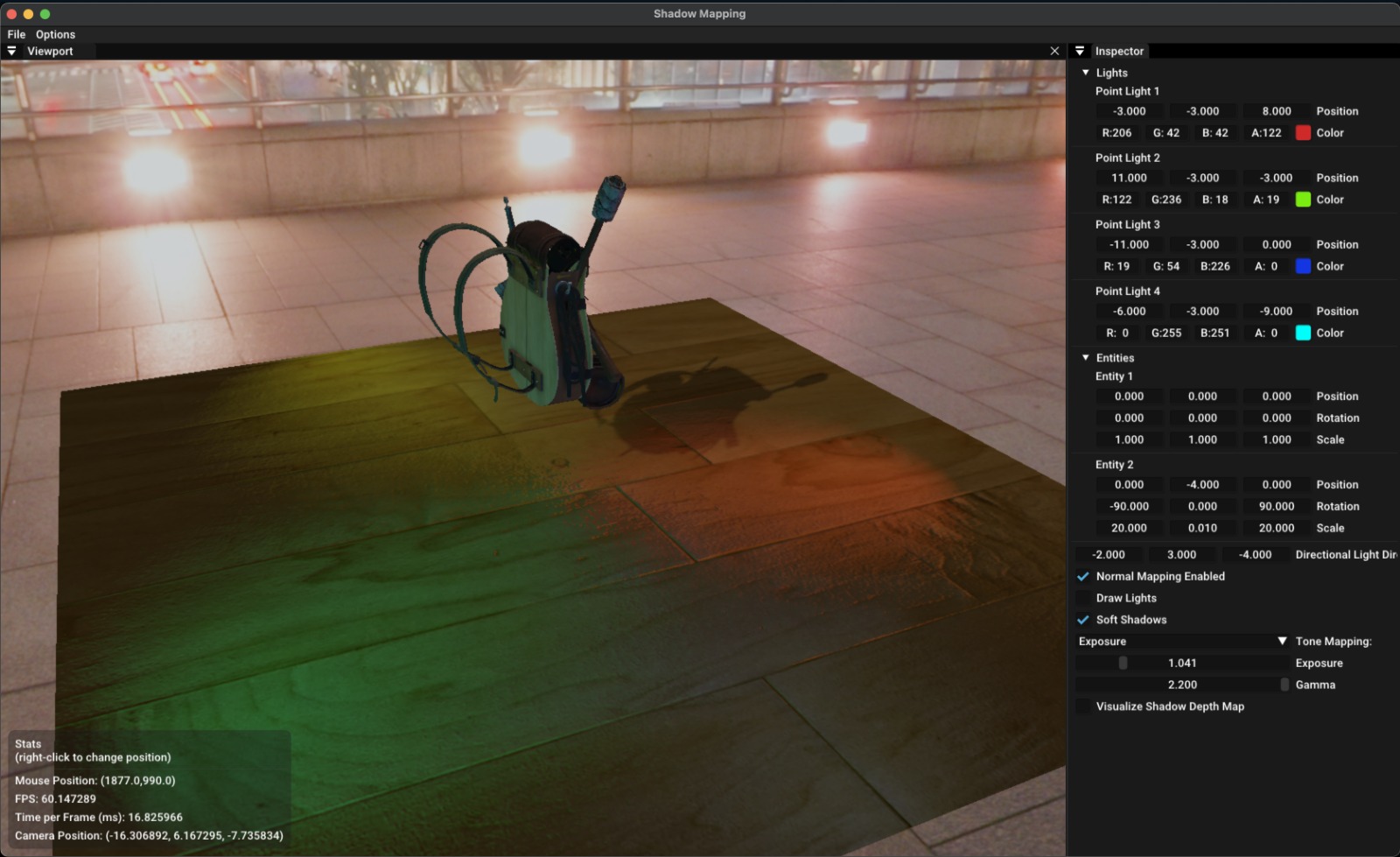Click Point Light 3 B:226 color field
The width and height of the screenshot is (1400, 857).
click(x=1215, y=266)
